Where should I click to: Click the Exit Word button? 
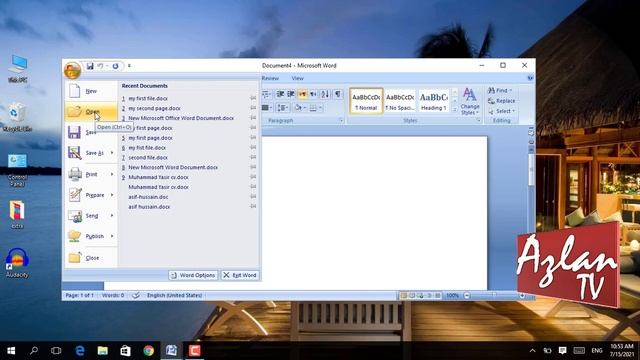click(240, 275)
